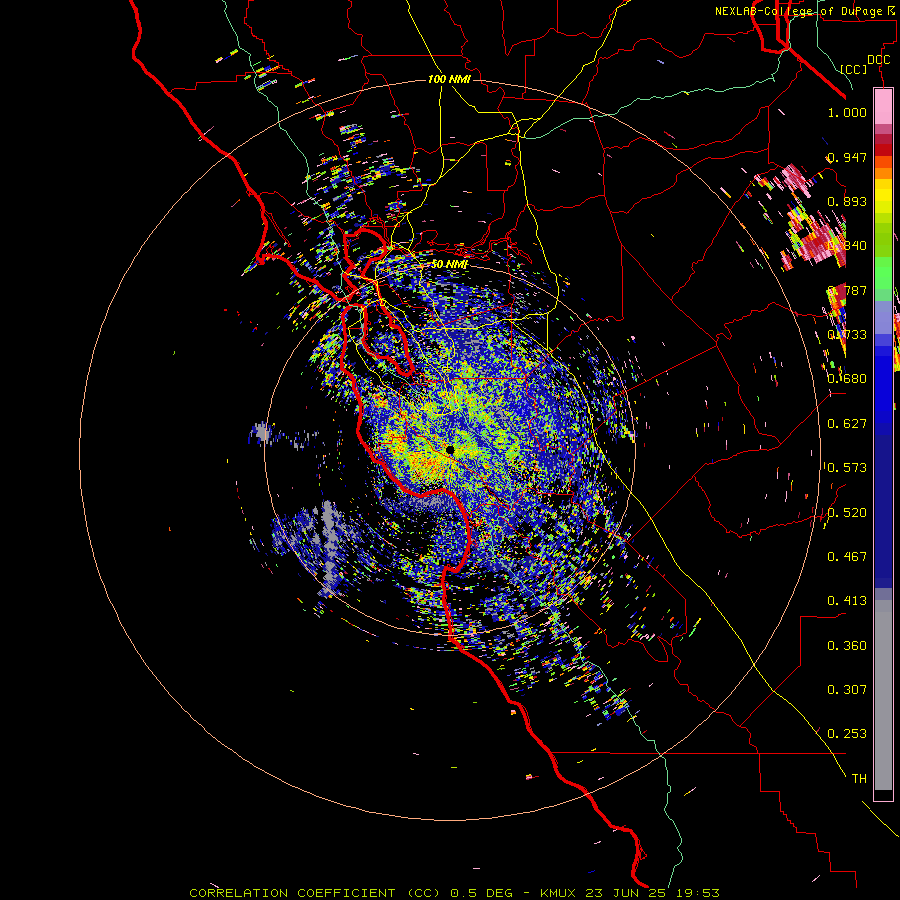Screen dimensions: 900x900
Task: Click the TH threshold label
Action: coord(859,778)
